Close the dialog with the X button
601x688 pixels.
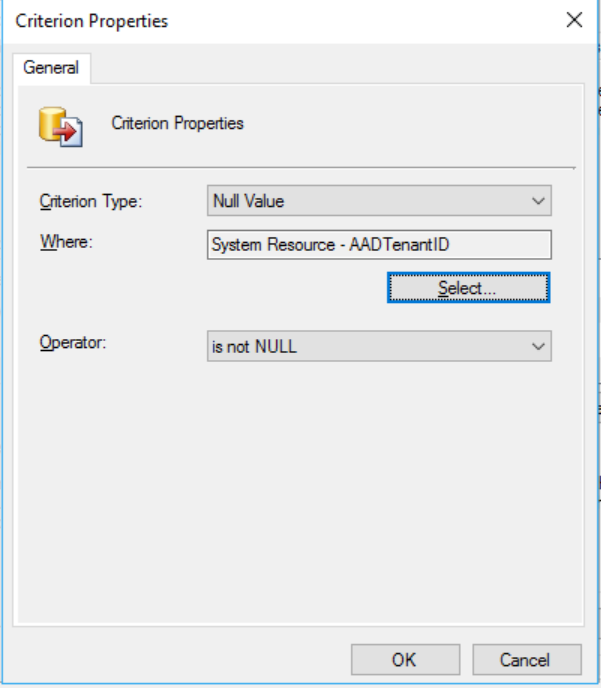tap(574, 20)
